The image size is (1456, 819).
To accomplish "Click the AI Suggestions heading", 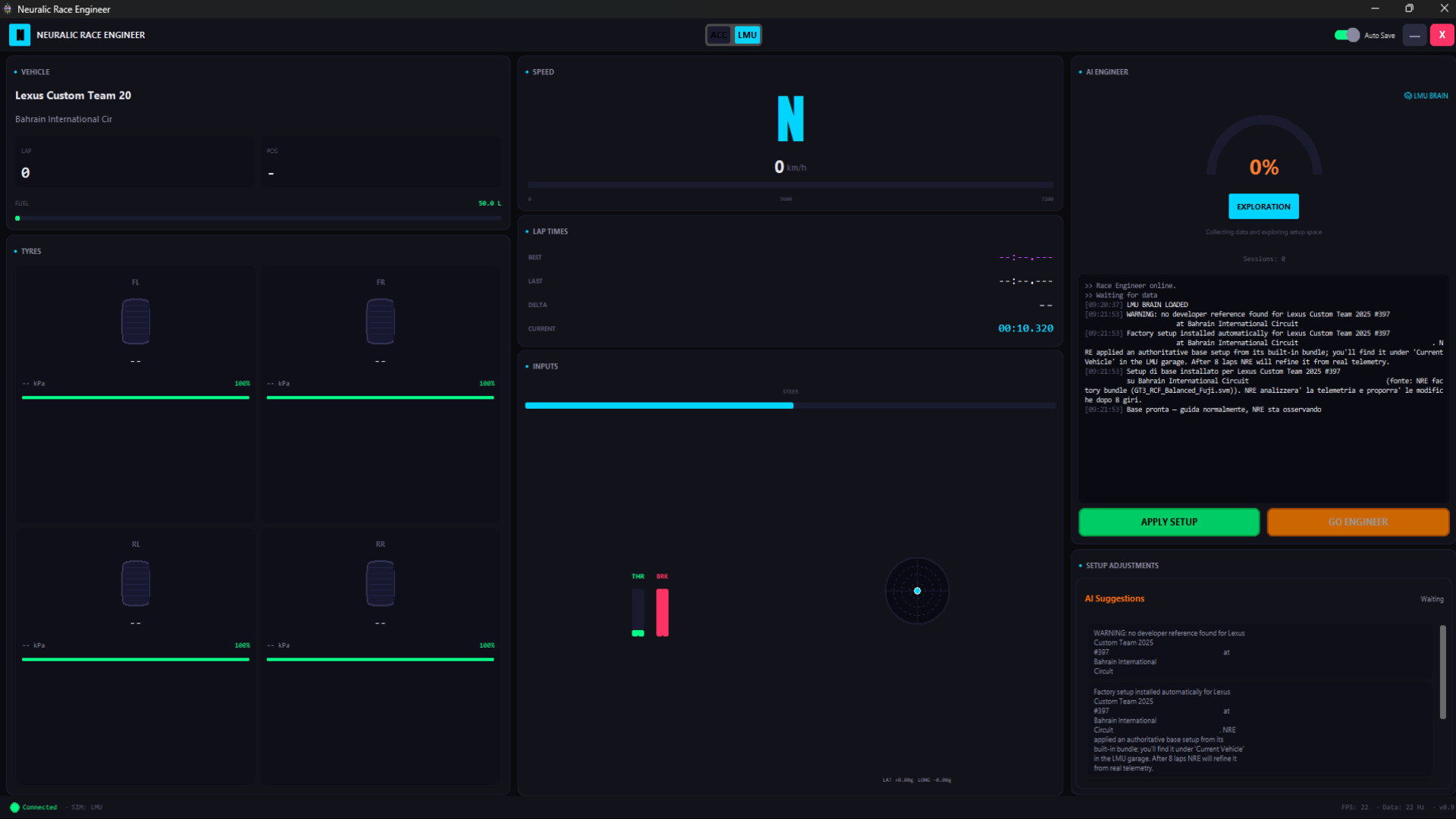I will [x=1114, y=598].
